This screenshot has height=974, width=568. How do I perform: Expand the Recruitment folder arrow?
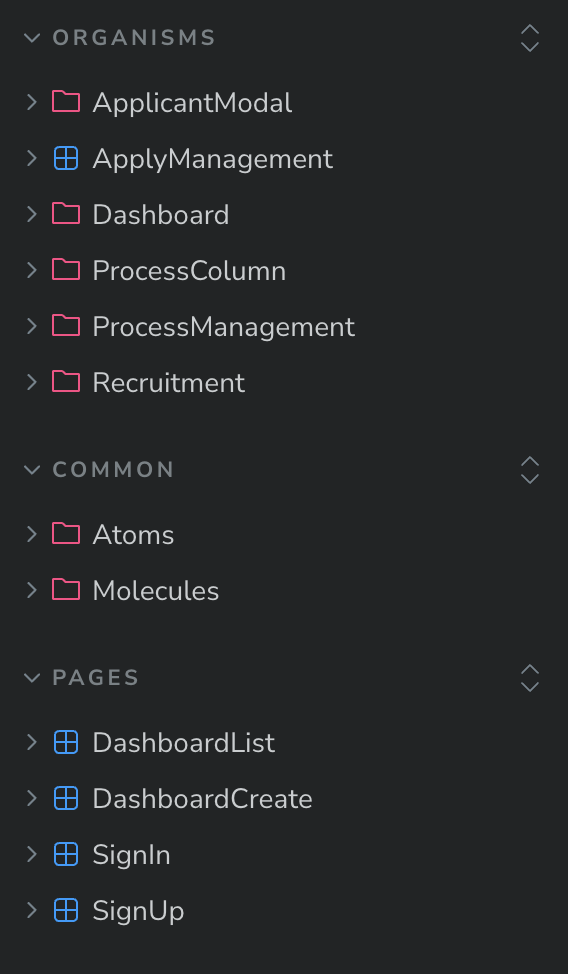[x=32, y=382]
